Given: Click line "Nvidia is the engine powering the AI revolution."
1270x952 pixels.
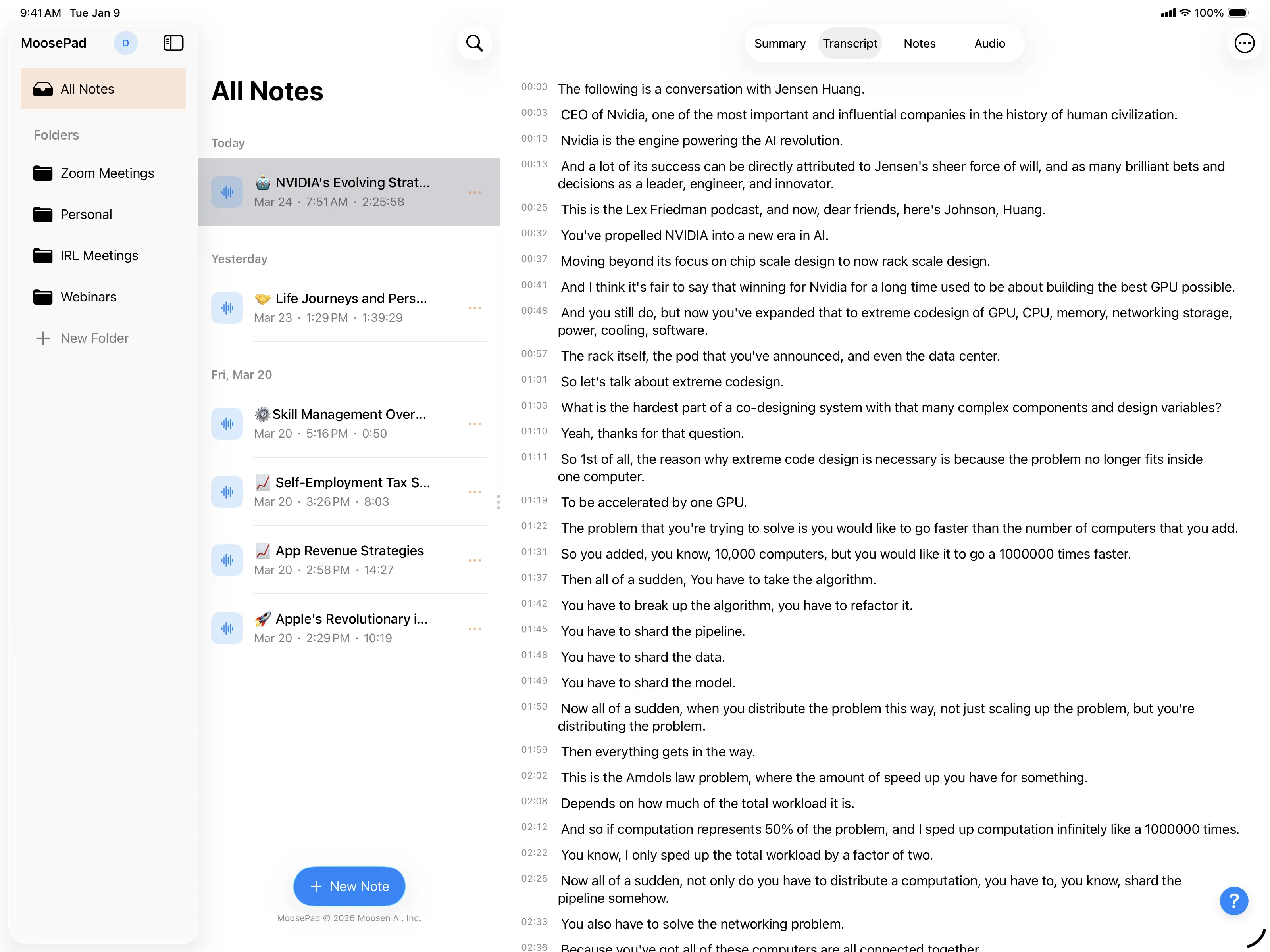Looking at the screenshot, I should point(702,140).
